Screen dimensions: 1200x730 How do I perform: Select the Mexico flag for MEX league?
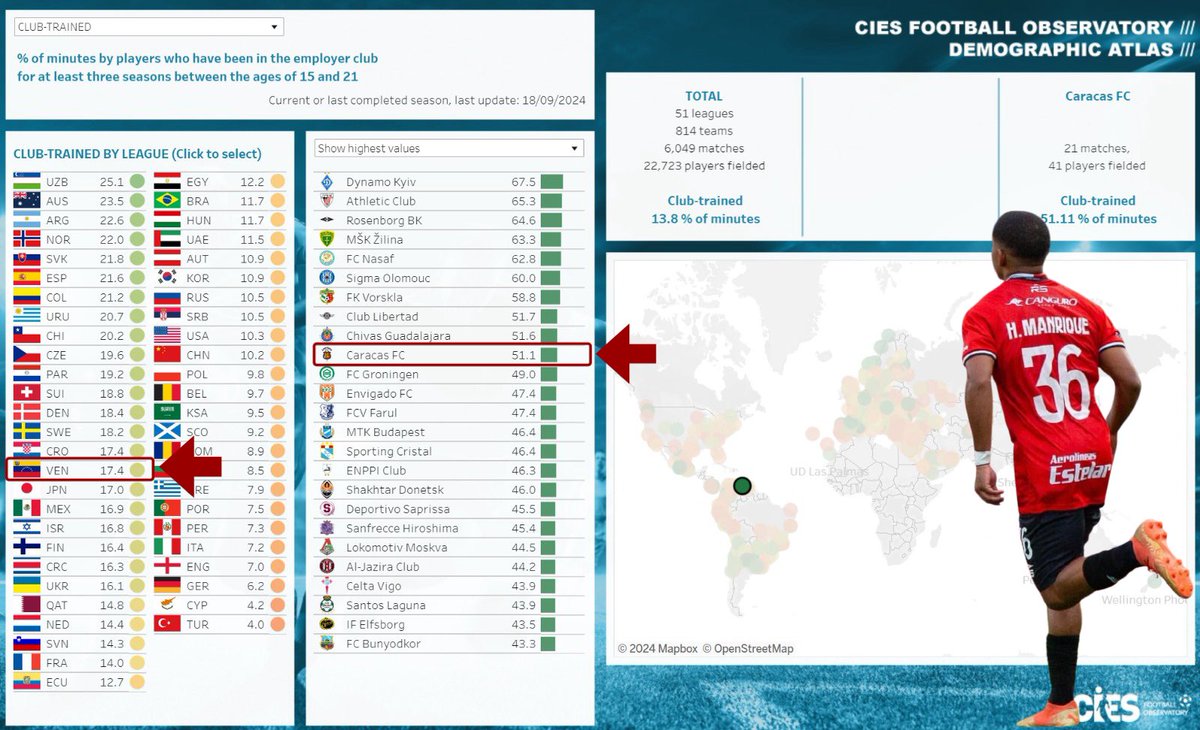click(x=27, y=509)
